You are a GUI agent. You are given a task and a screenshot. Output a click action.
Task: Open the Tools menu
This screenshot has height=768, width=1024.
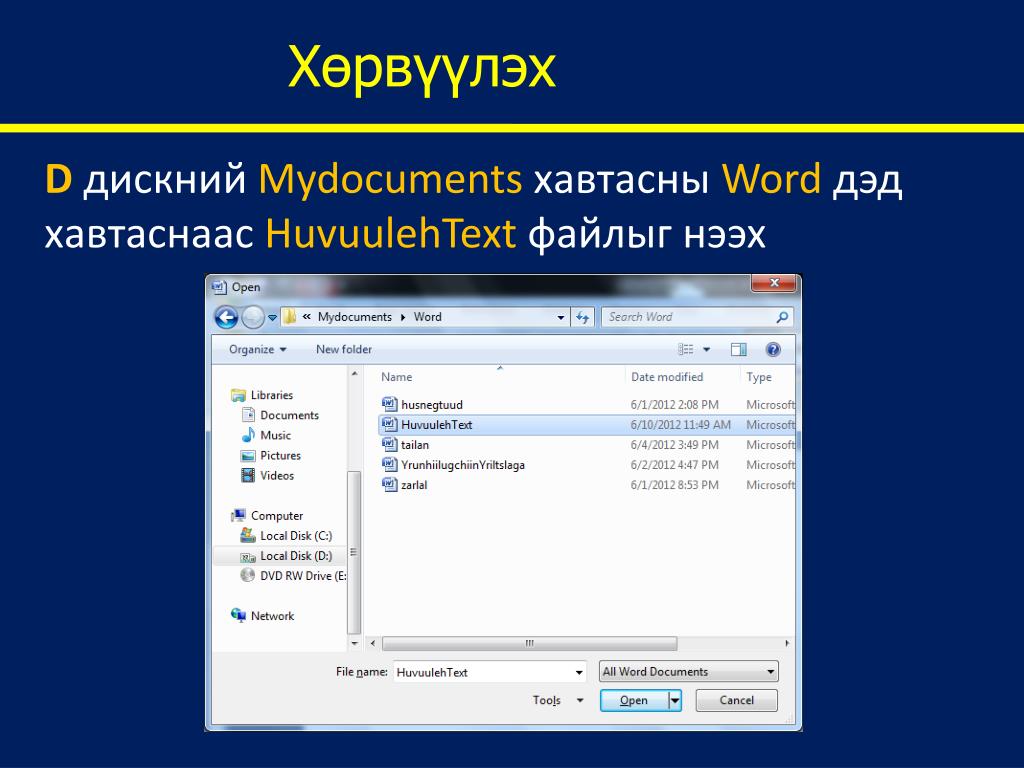coord(558,701)
